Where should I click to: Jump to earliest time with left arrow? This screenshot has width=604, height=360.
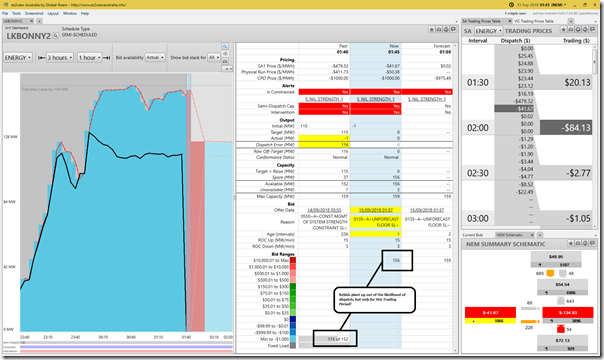[41, 58]
